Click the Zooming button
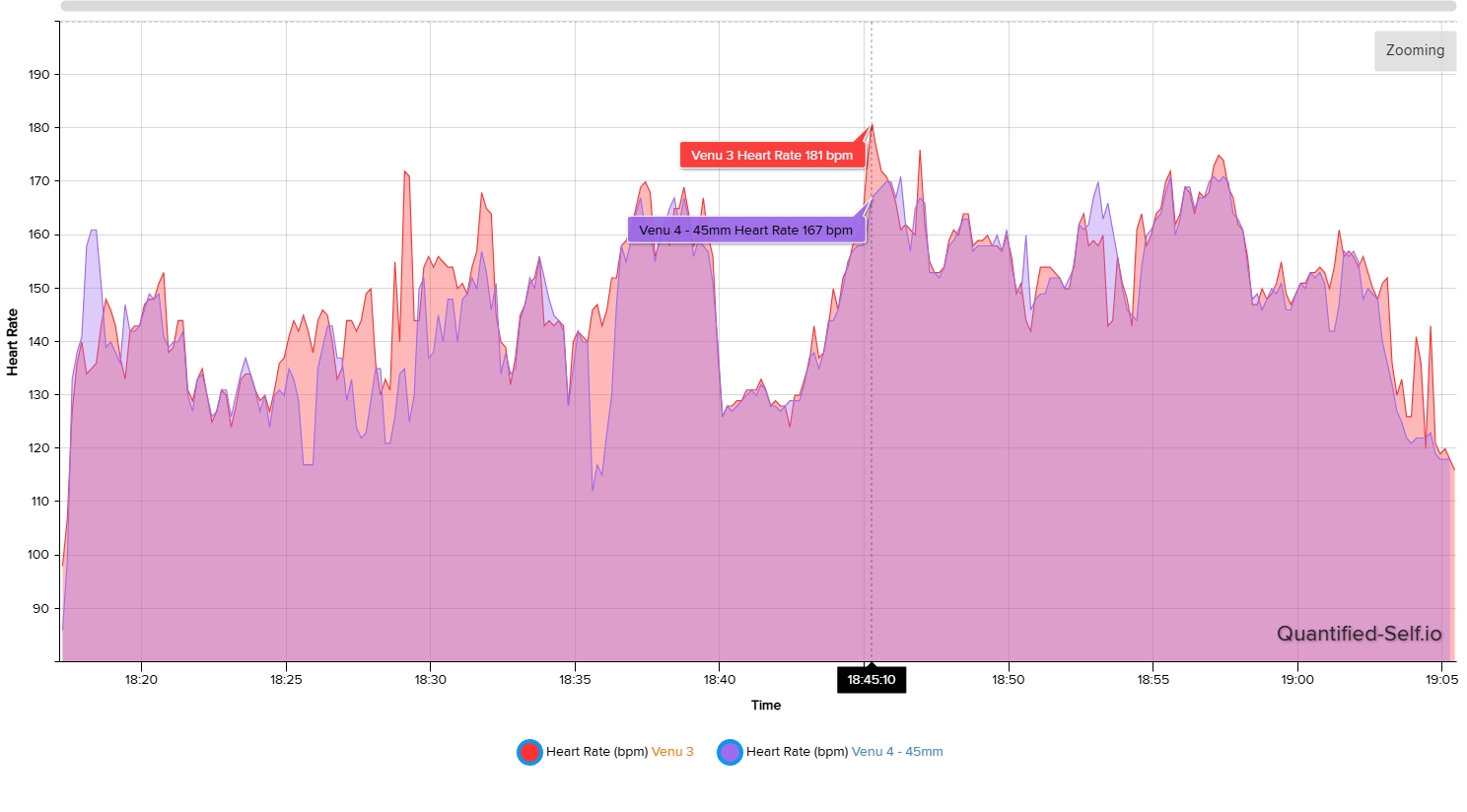Viewport: 1467px width, 812px height. [x=1415, y=51]
